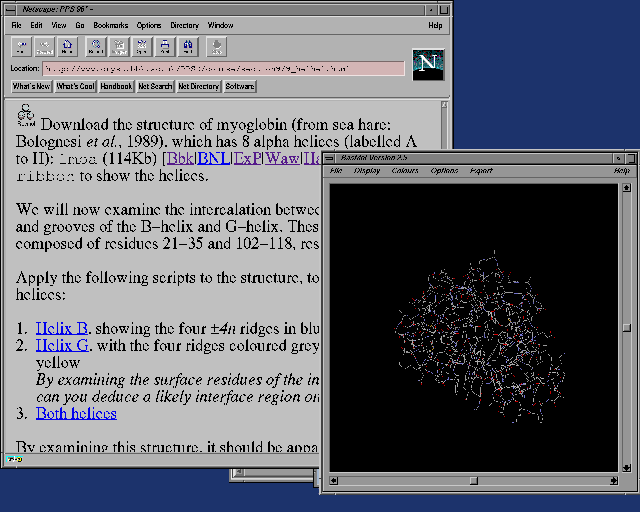Open the Bookmarks menu in Netscape
The height and width of the screenshot is (512, 640).
110,25
